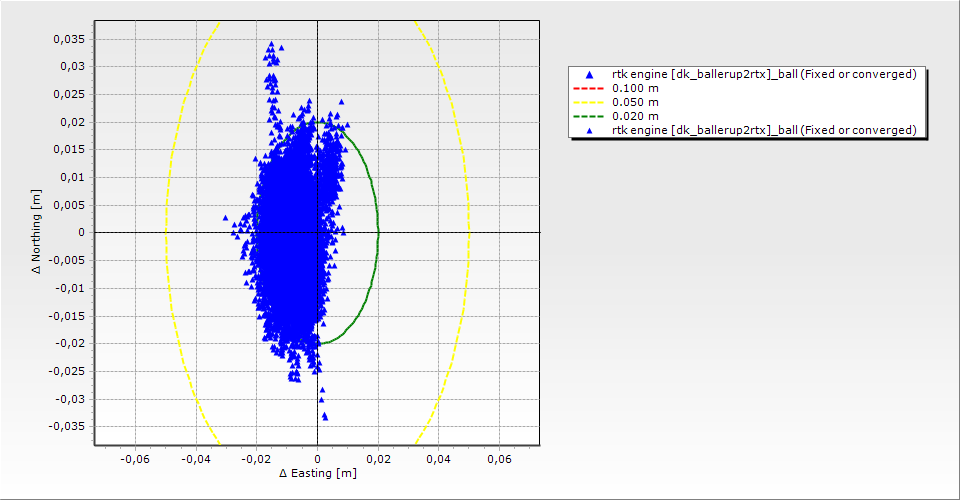Screen dimensions: 960x500
Task: Click the -0,035 Northing axis label
Action: [67, 427]
